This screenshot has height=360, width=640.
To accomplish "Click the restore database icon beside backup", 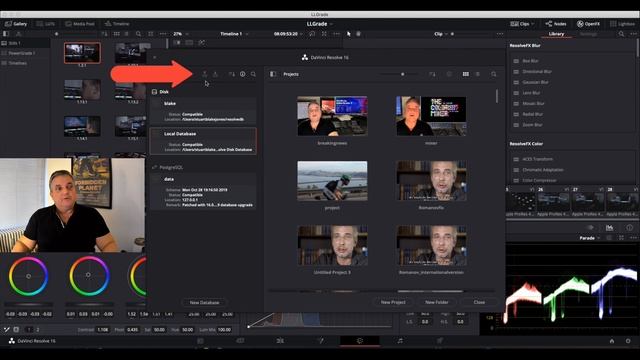I will coord(215,74).
